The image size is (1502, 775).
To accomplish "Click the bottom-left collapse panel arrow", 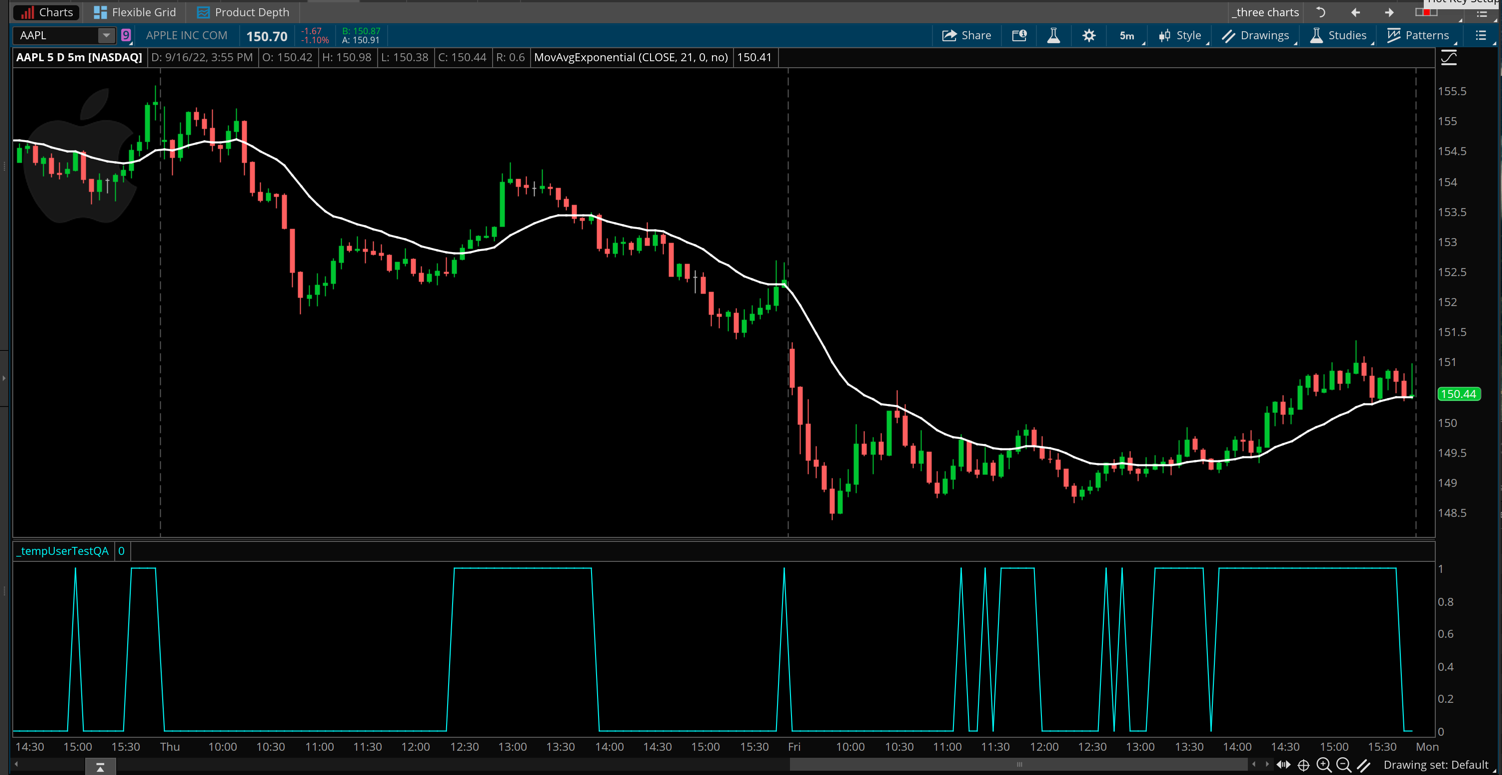I will tap(100, 767).
